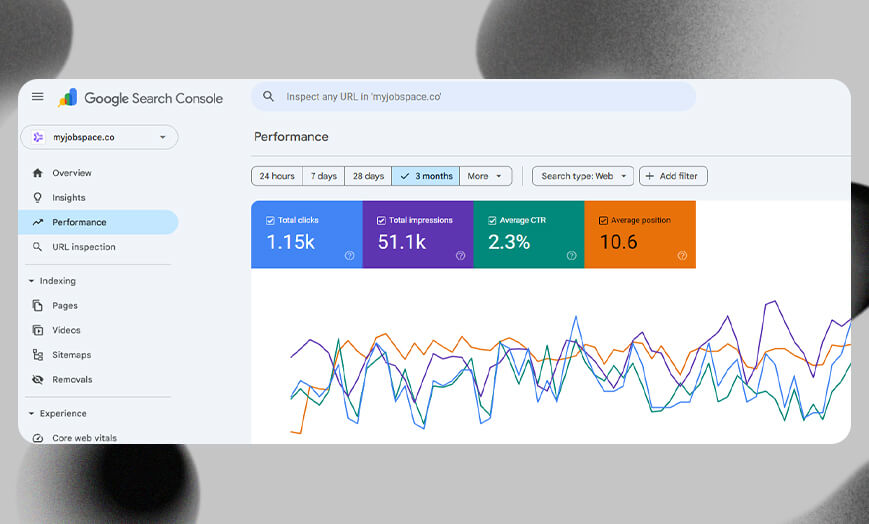Viewport: 869px width, 524px height.
Task: Toggle the Total impressions checkbox
Action: pyautogui.click(x=381, y=220)
